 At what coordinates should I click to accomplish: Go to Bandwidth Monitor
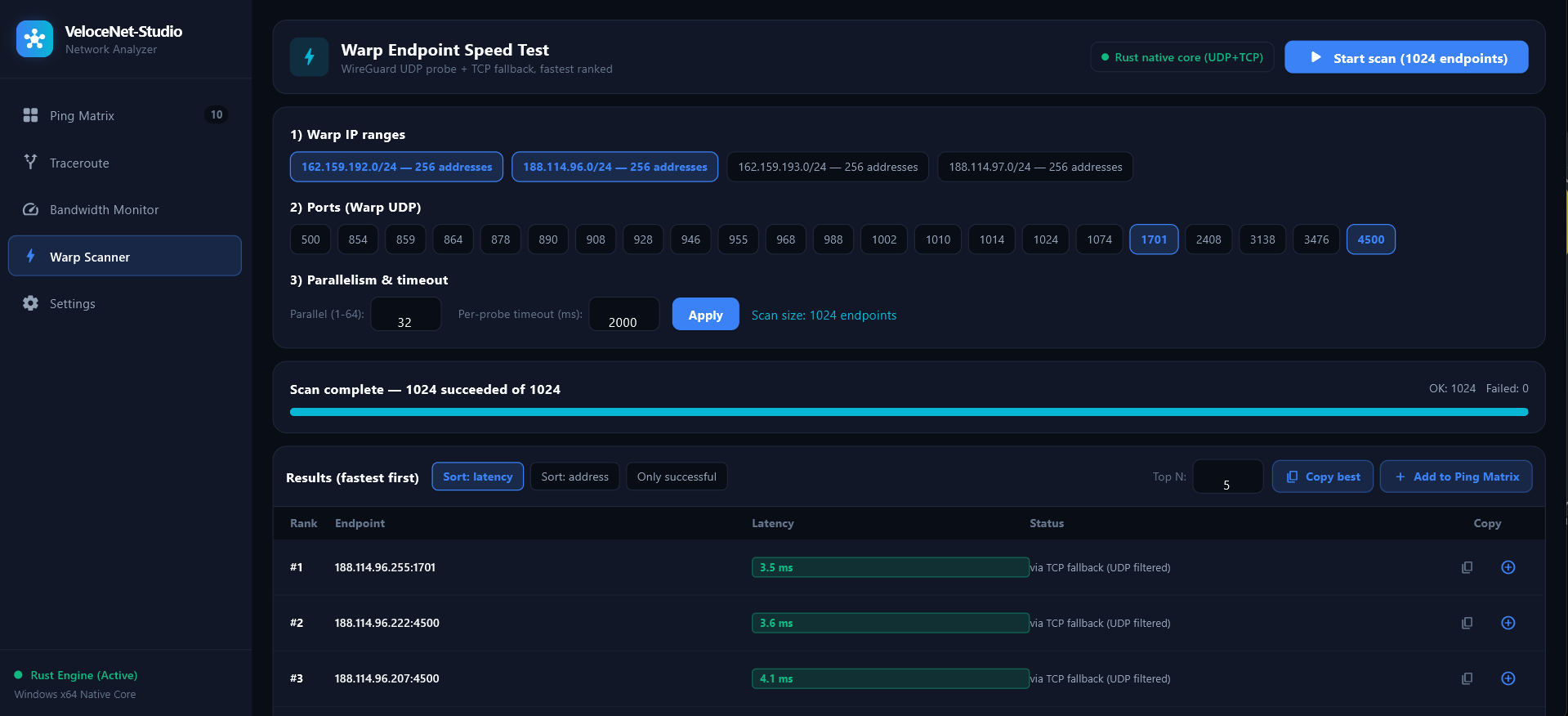coord(125,209)
